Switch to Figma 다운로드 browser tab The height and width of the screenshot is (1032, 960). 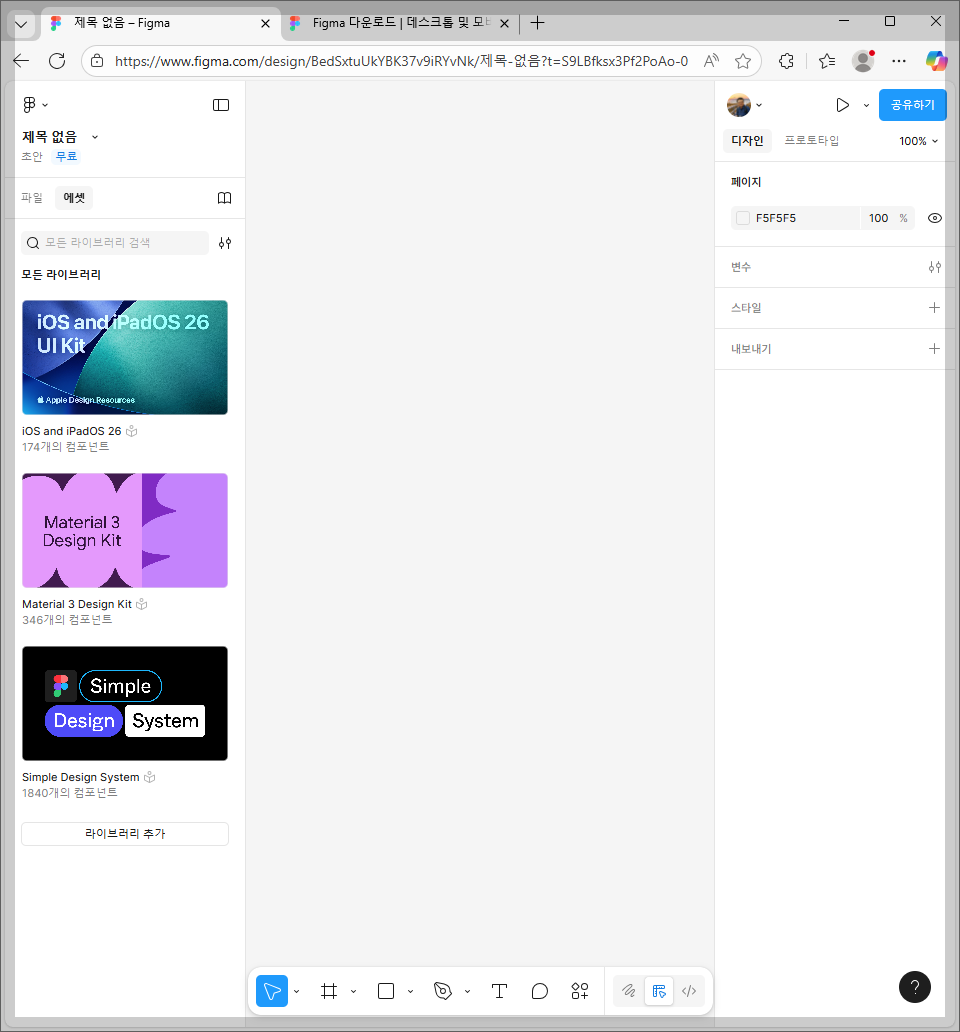tap(400, 23)
